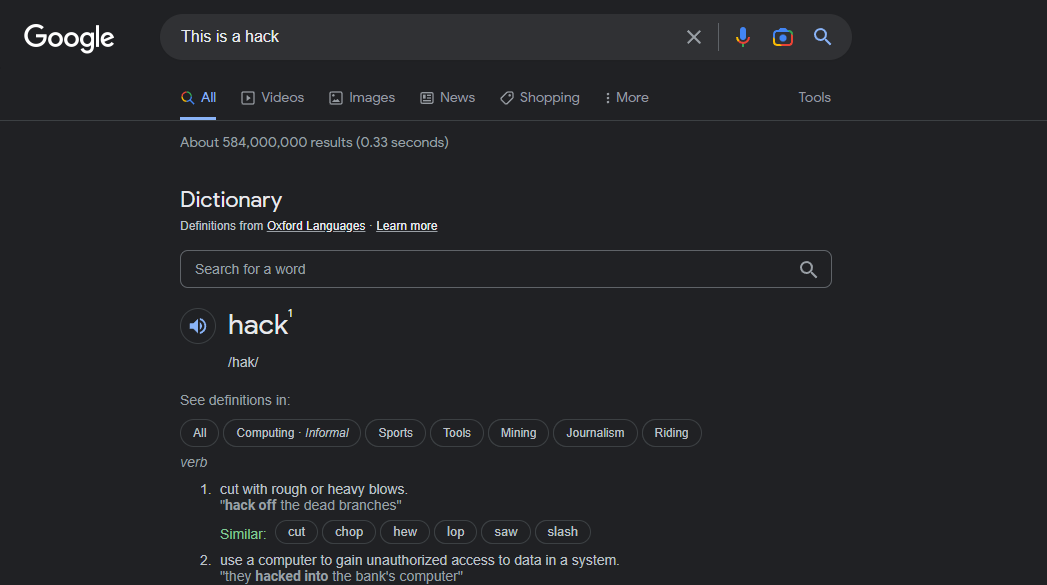Open the Shopping tab
Screen dimensions: 1047x585
540,98
